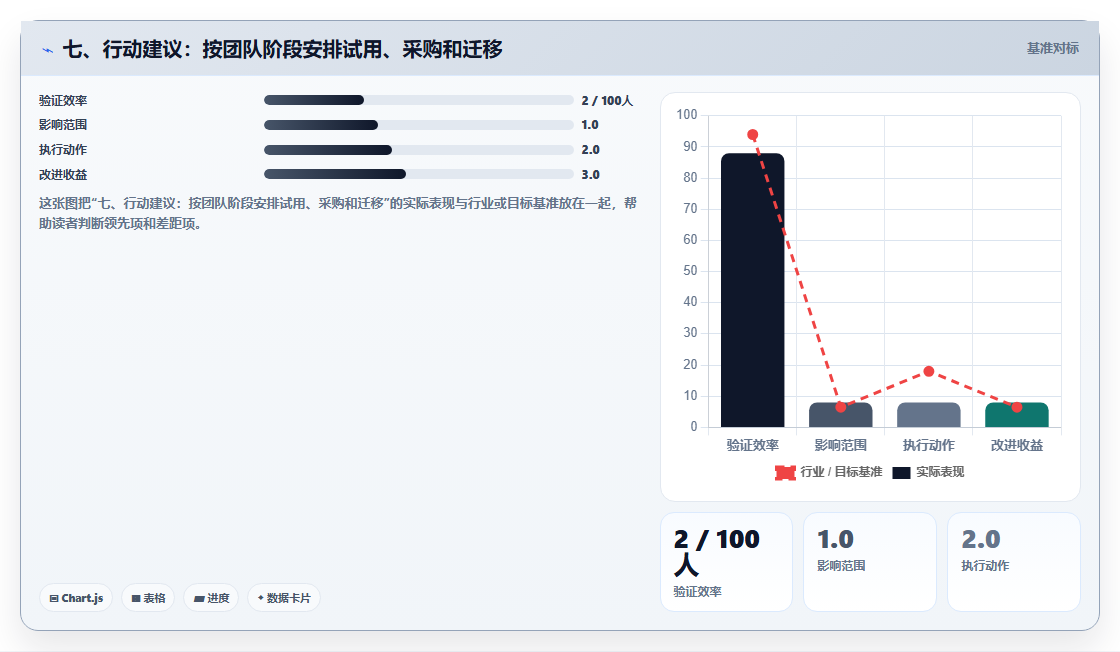This screenshot has height=652, width=1120.
Task: Open the 2 / 100人 验证效率 data card
Action: [726, 562]
